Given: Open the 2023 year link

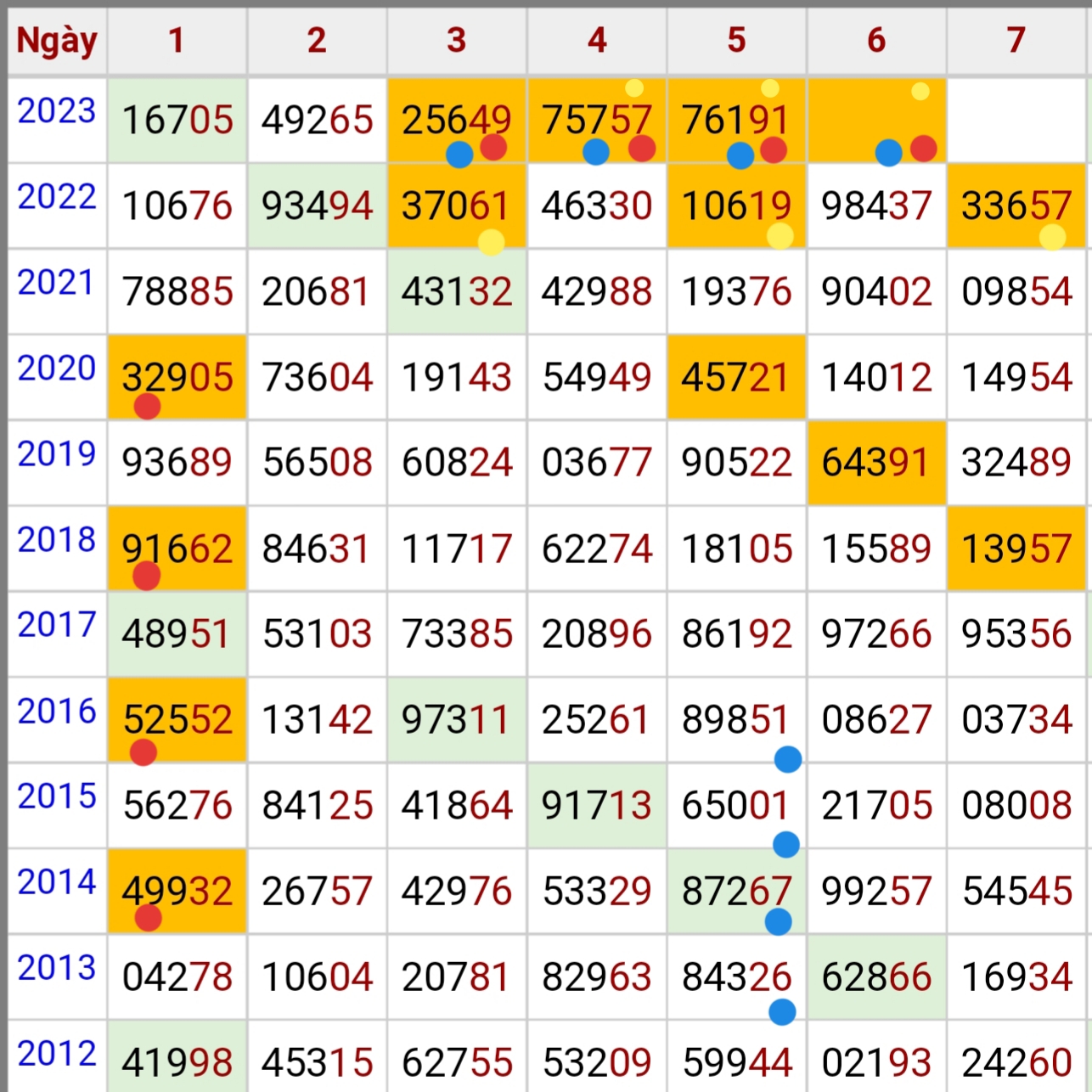Looking at the screenshot, I should click(57, 111).
